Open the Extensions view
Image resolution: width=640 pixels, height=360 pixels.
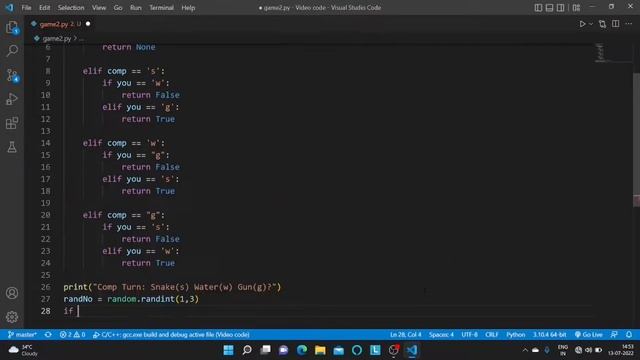(12, 123)
